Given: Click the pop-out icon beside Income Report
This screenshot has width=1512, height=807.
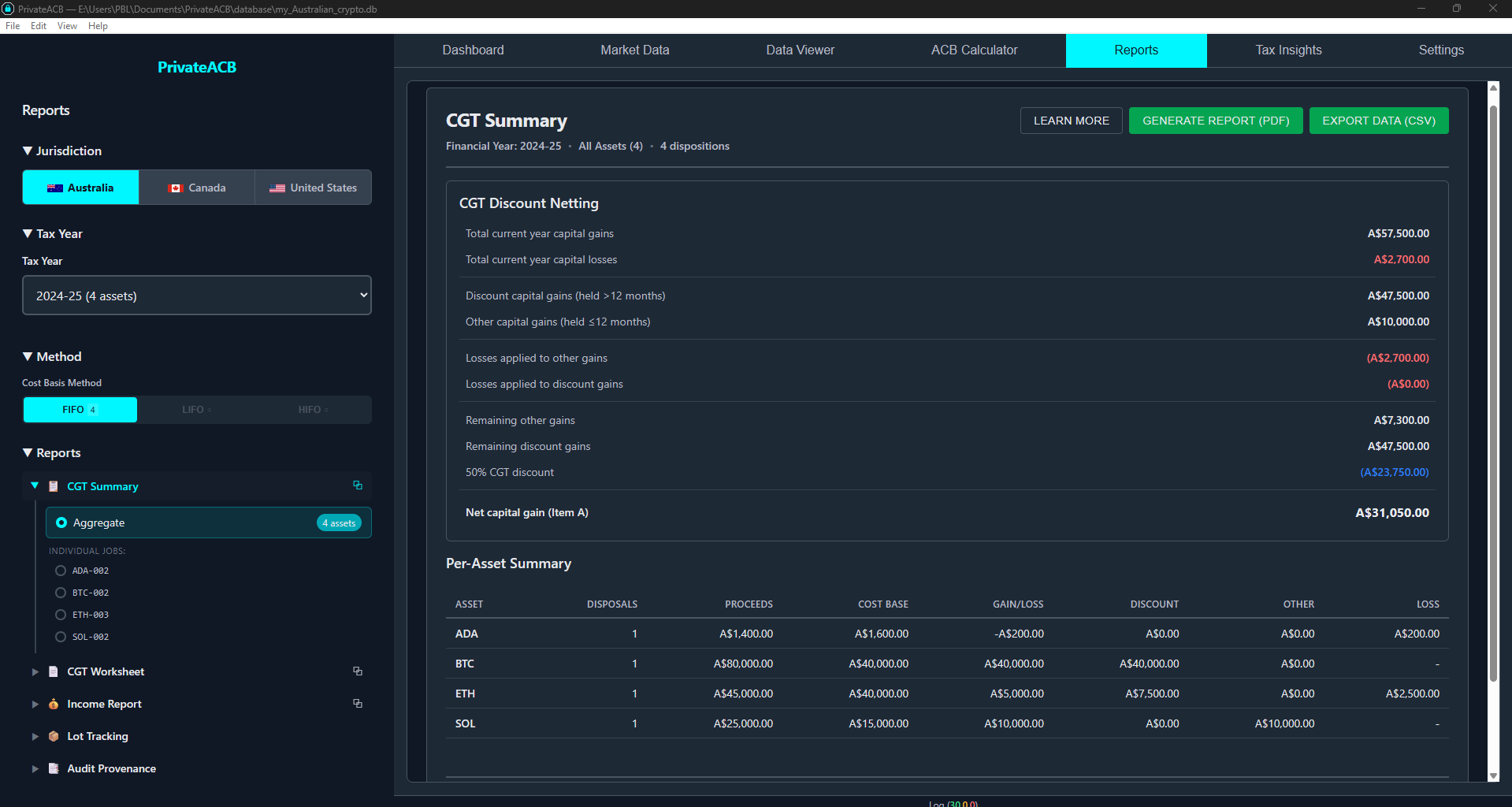Looking at the screenshot, I should coord(358,704).
